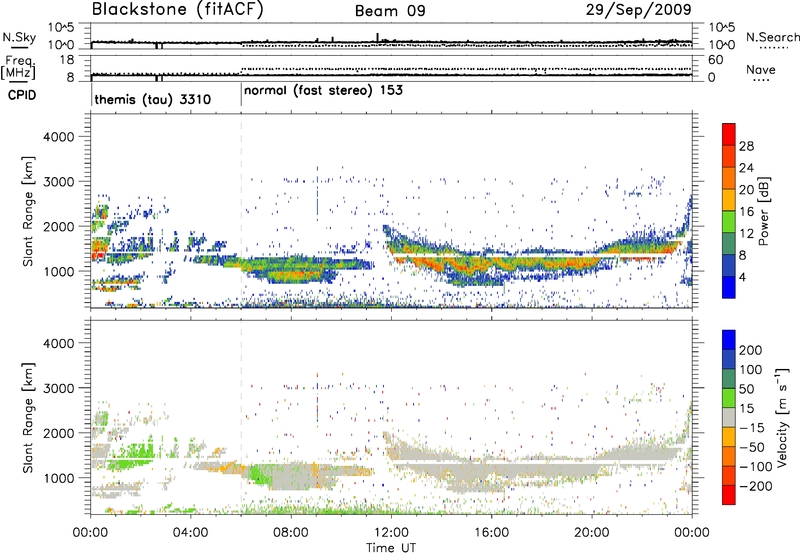Click Velocity colorbar teal segment between 50 and 100
Screen dimensions: 800x554
coord(729,379)
